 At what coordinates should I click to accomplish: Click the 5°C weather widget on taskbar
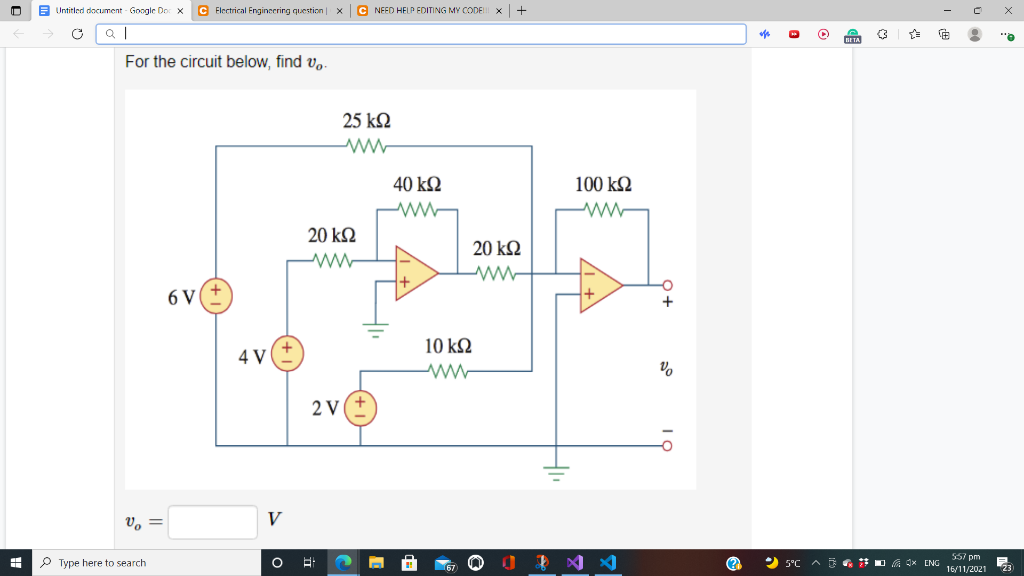(780, 563)
